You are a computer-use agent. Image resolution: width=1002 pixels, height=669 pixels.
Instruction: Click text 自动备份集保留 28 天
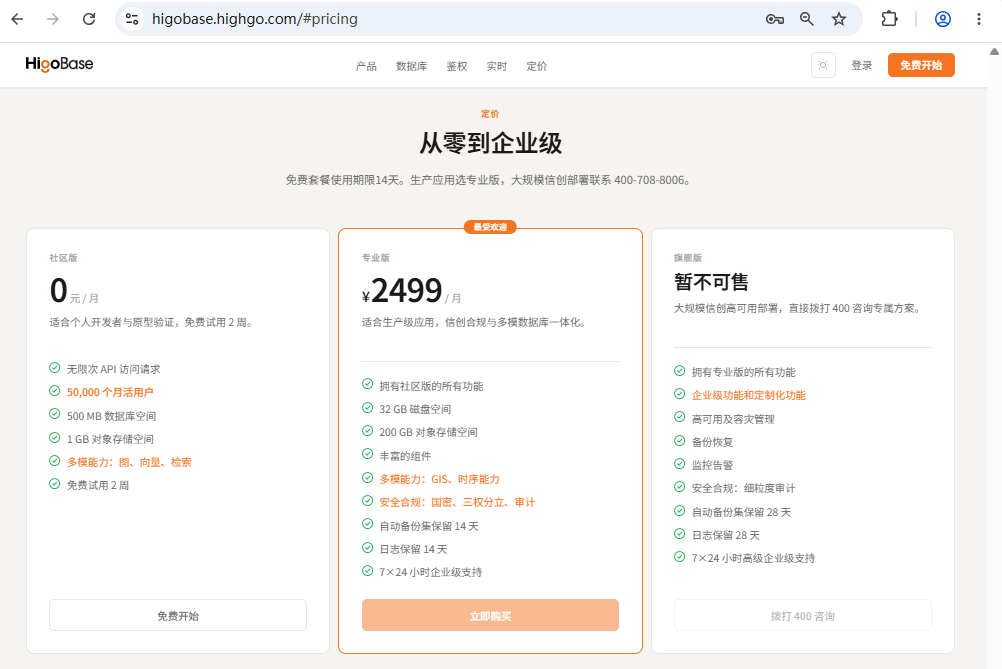[x=741, y=512]
